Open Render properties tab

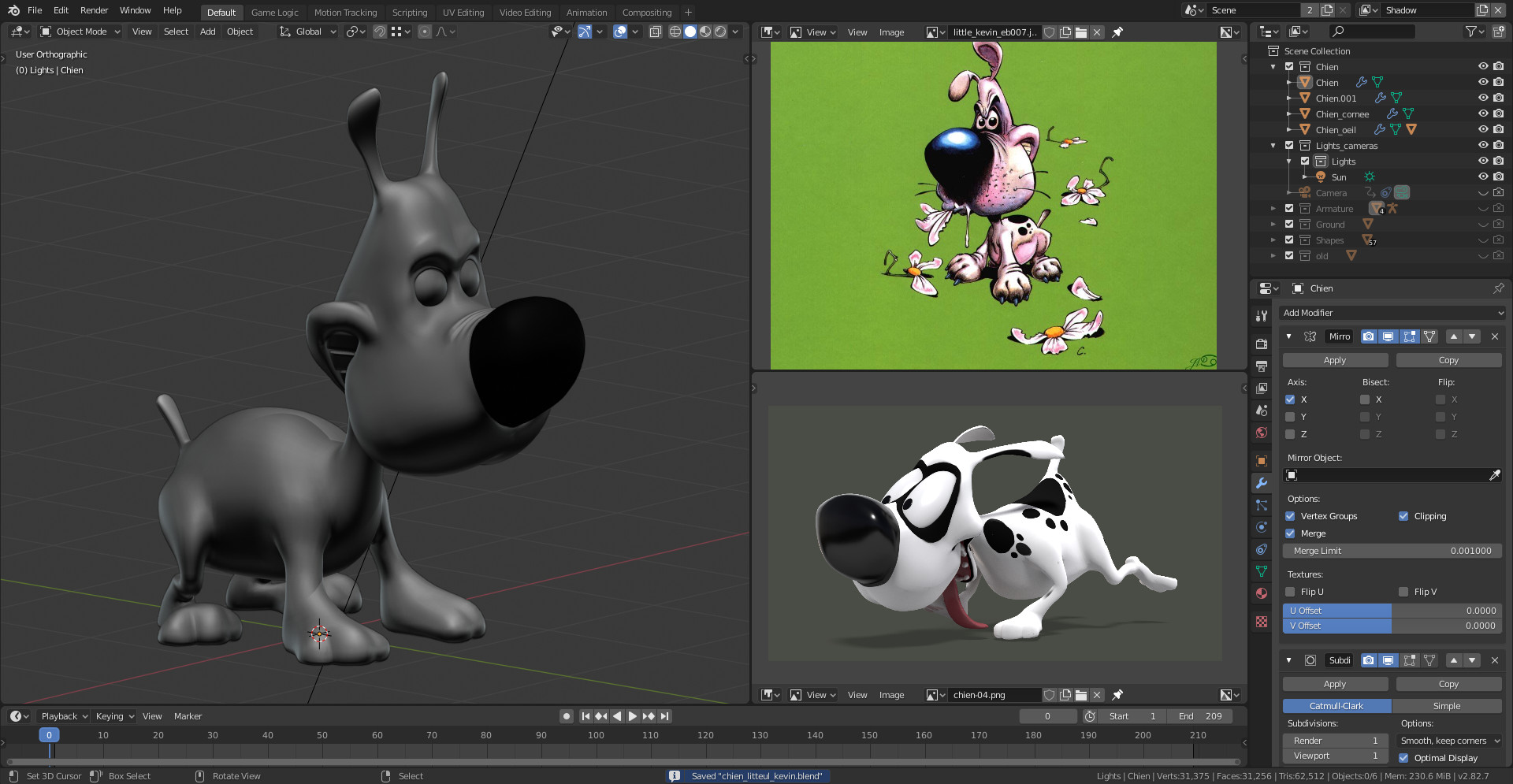pyautogui.click(x=1262, y=344)
